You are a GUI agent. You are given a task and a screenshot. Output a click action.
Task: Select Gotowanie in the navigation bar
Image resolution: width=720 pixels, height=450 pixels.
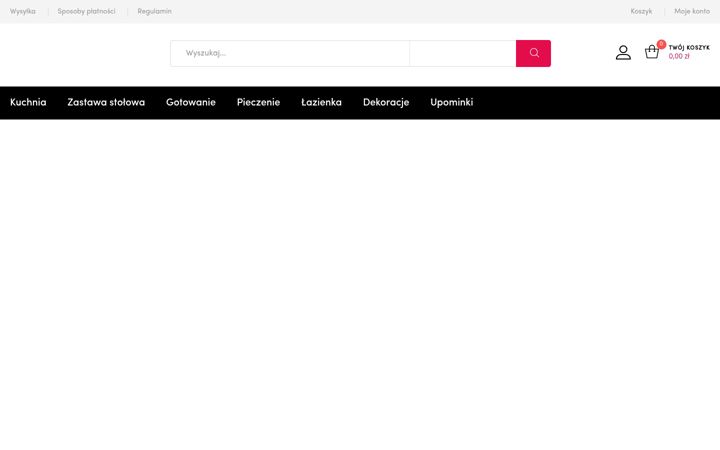191,102
